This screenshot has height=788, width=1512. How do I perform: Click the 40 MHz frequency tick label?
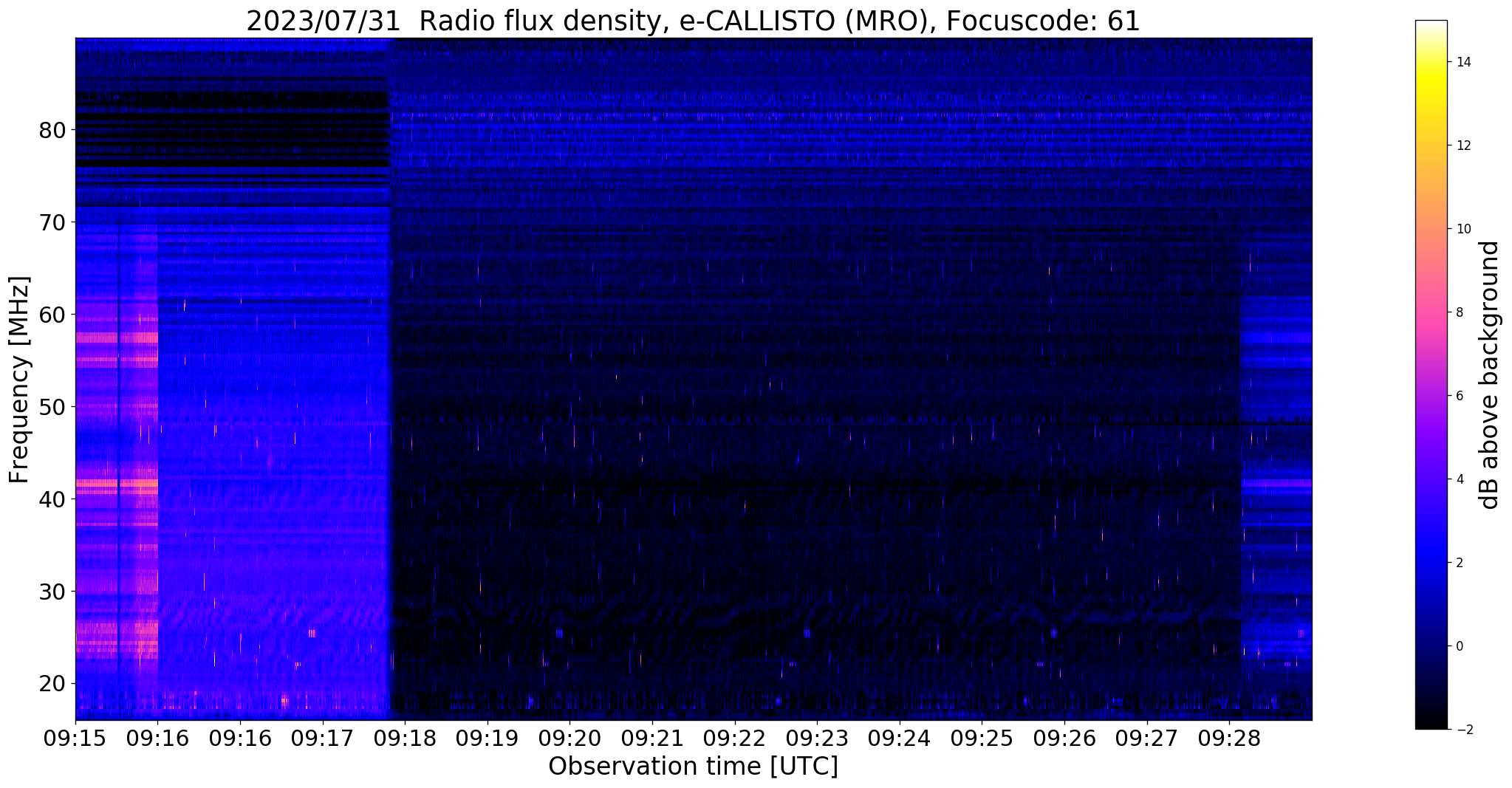[52, 500]
